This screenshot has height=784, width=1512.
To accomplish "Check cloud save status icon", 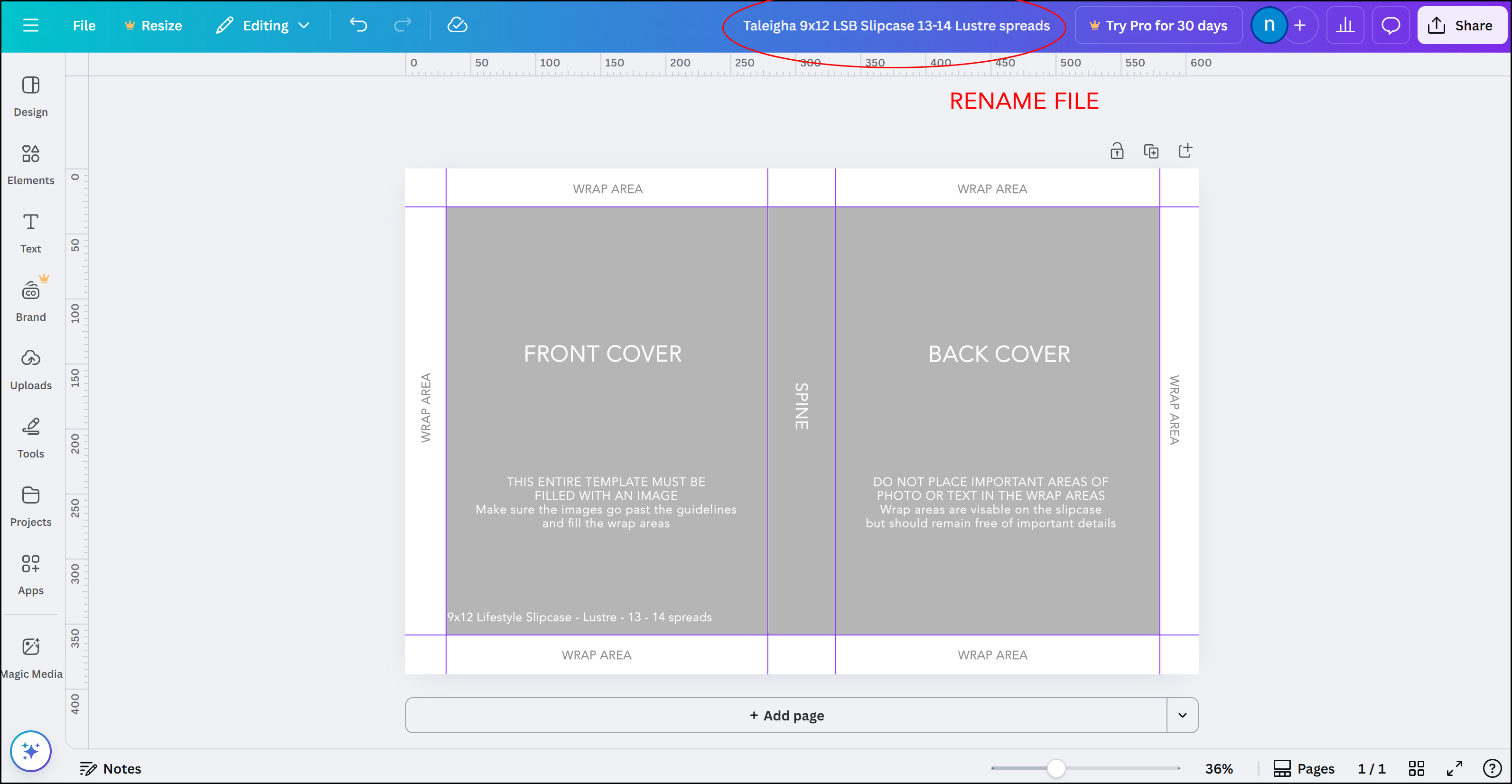I will coord(457,25).
